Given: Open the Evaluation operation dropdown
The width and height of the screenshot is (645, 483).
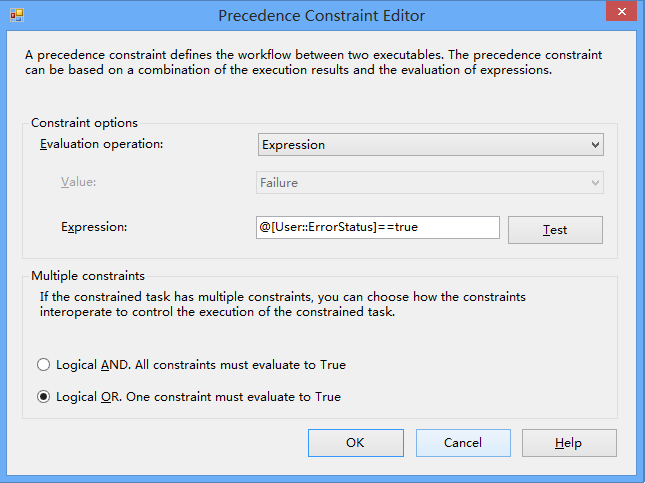Looking at the screenshot, I should pyautogui.click(x=430, y=145).
